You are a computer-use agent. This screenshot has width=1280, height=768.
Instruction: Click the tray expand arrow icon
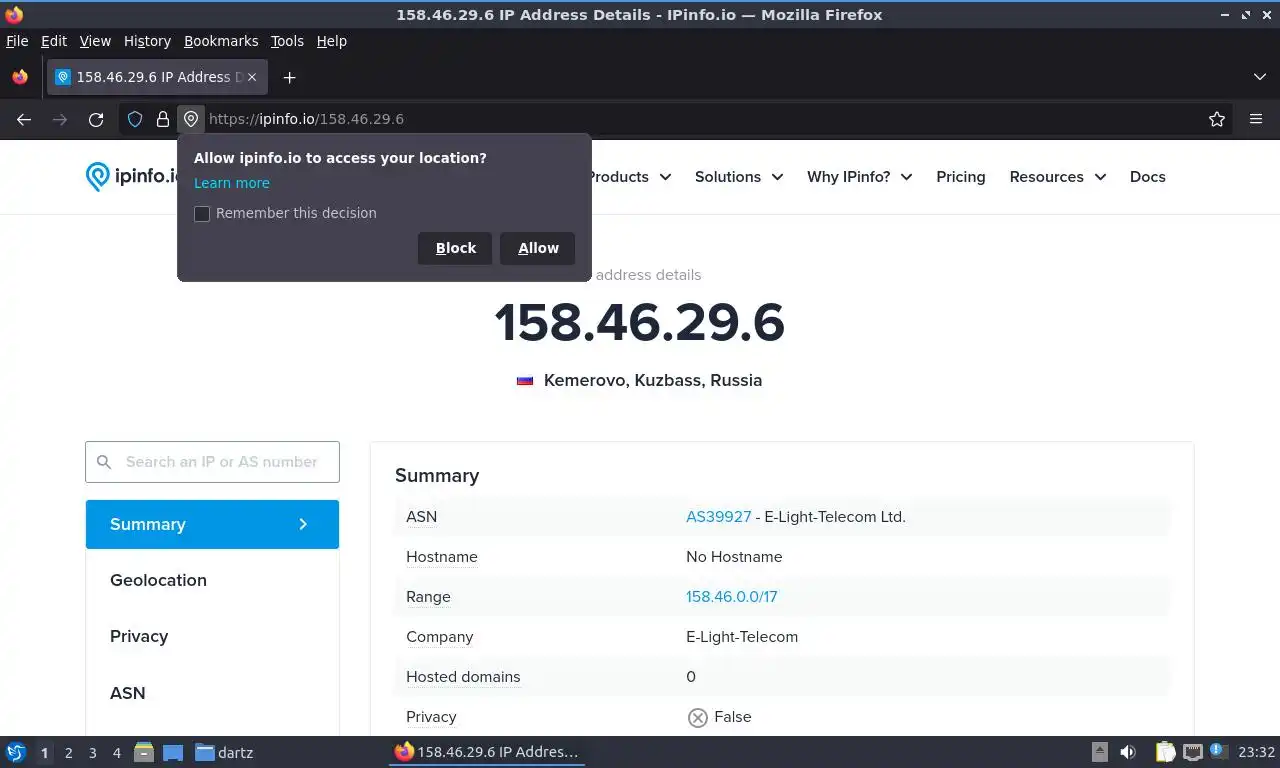click(1099, 752)
